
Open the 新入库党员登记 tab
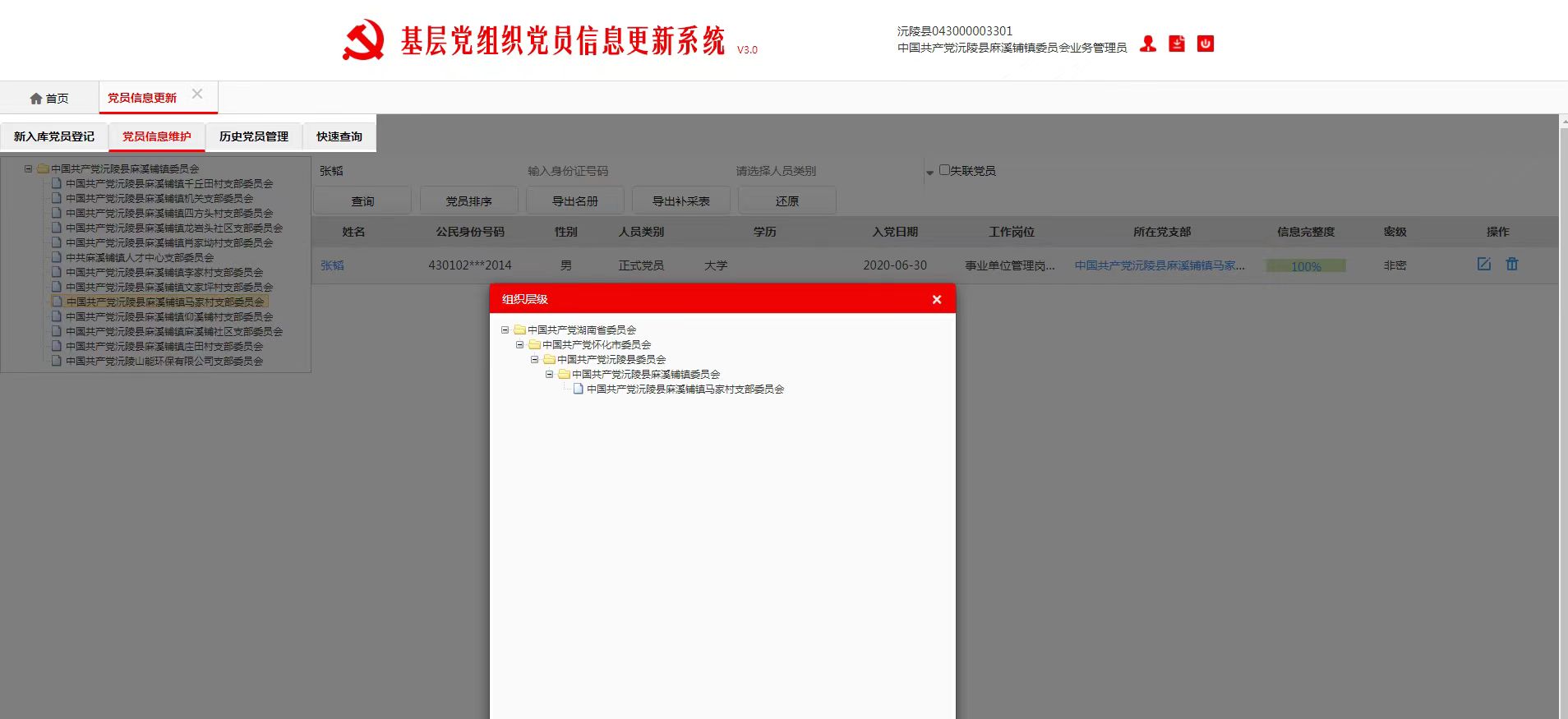coord(54,137)
